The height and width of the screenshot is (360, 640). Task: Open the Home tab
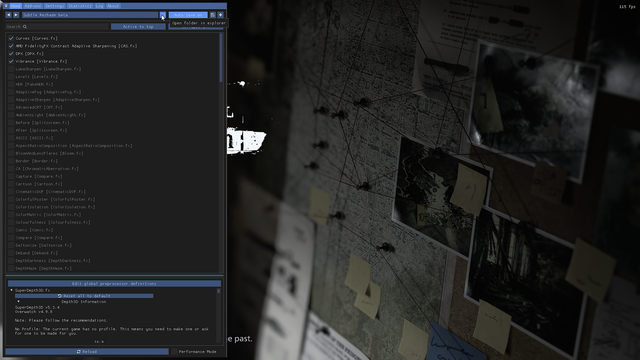click(16, 6)
